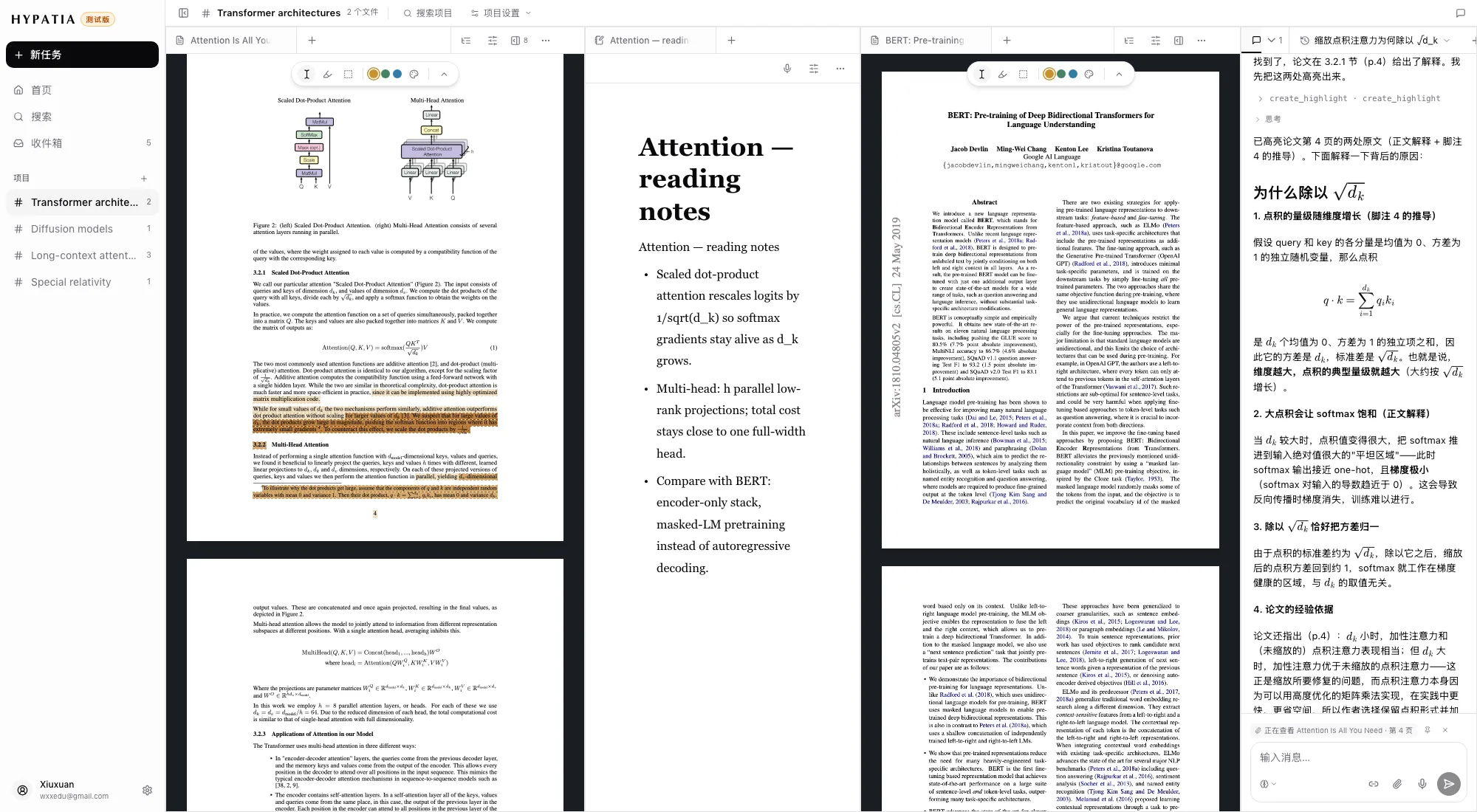Image resolution: width=1477 pixels, height=812 pixels.
Task: Click the 输入消息 message input field
Action: (1357, 757)
